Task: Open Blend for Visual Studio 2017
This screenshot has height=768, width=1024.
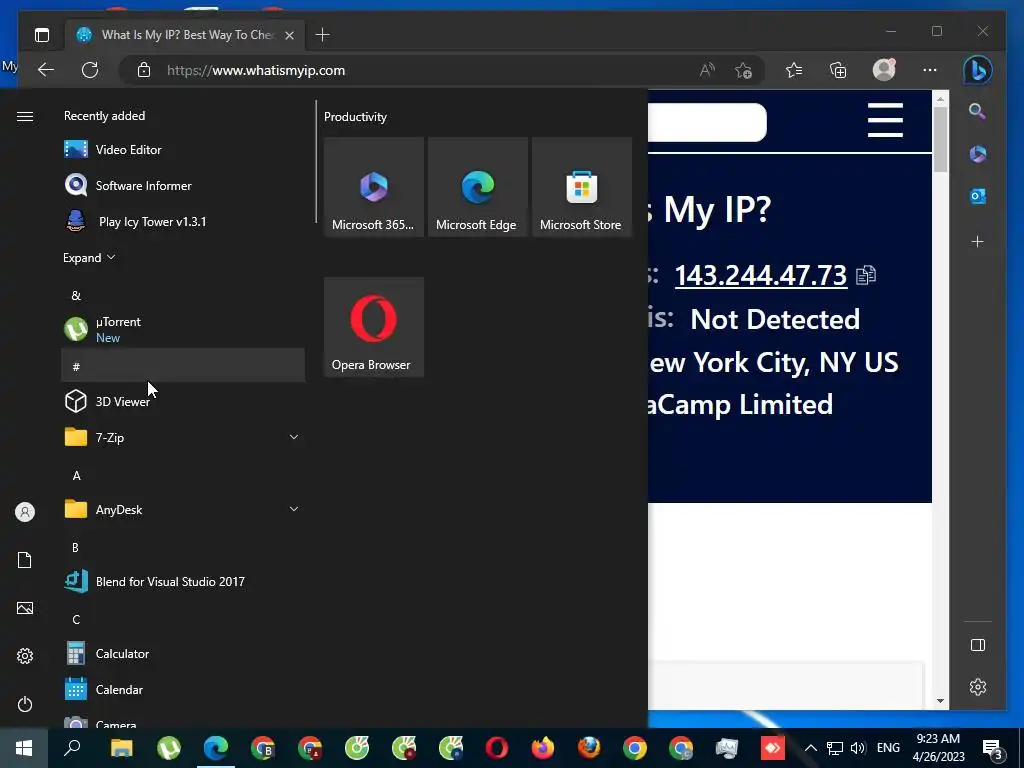Action: (x=183, y=581)
